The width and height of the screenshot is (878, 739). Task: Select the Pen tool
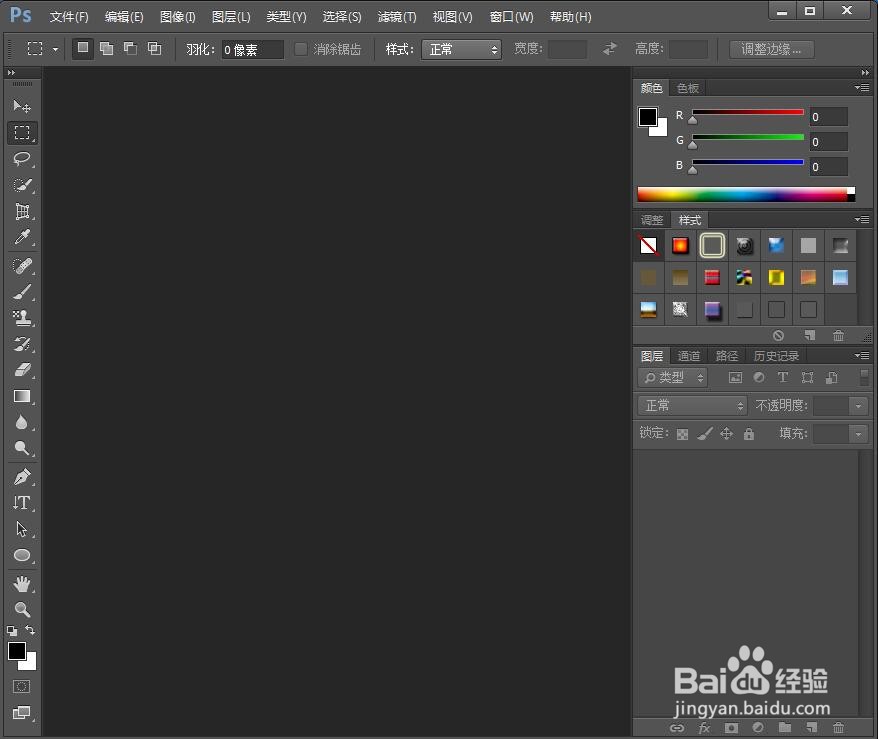coord(22,477)
